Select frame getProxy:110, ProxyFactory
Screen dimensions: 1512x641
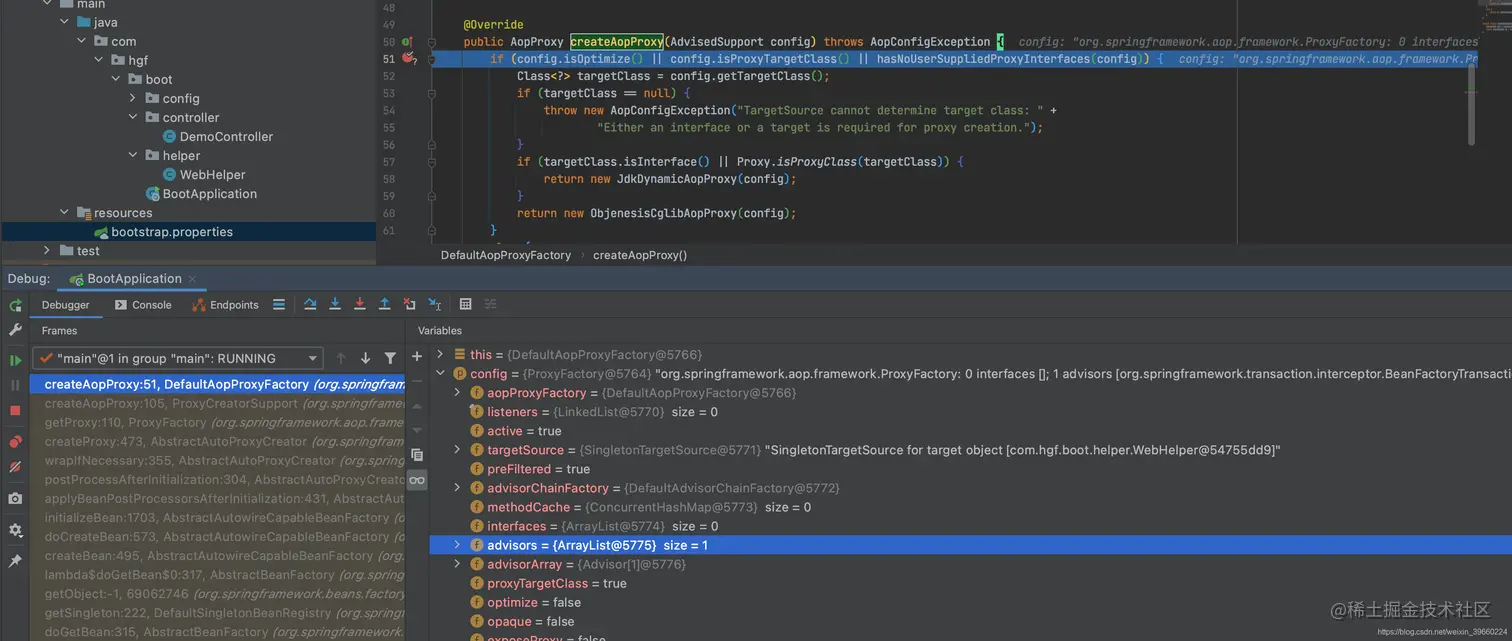tap(217, 422)
